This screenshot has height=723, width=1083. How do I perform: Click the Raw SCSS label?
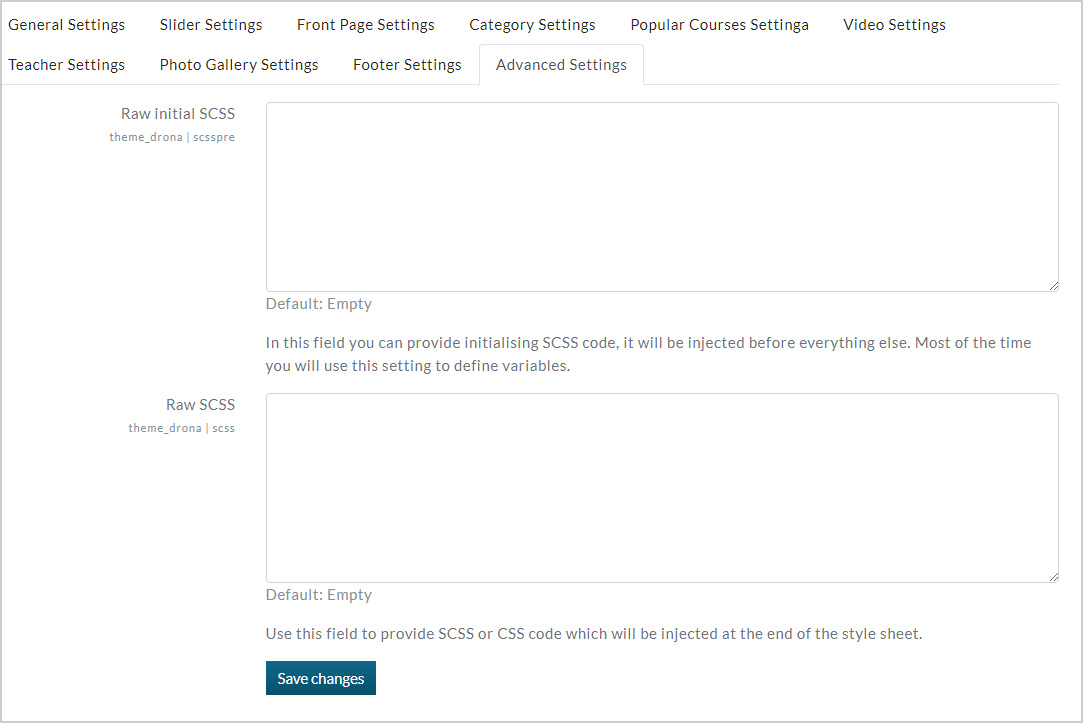(x=200, y=405)
